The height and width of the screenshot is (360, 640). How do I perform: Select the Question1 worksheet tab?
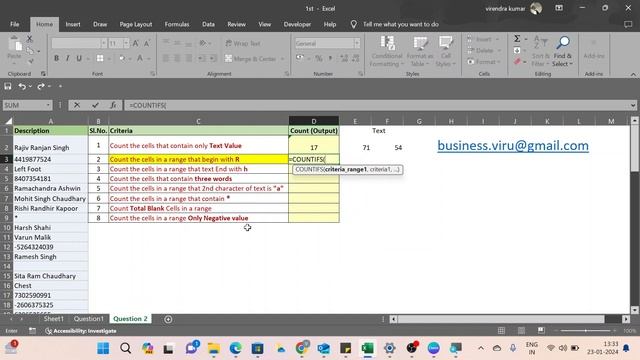point(89,319)
